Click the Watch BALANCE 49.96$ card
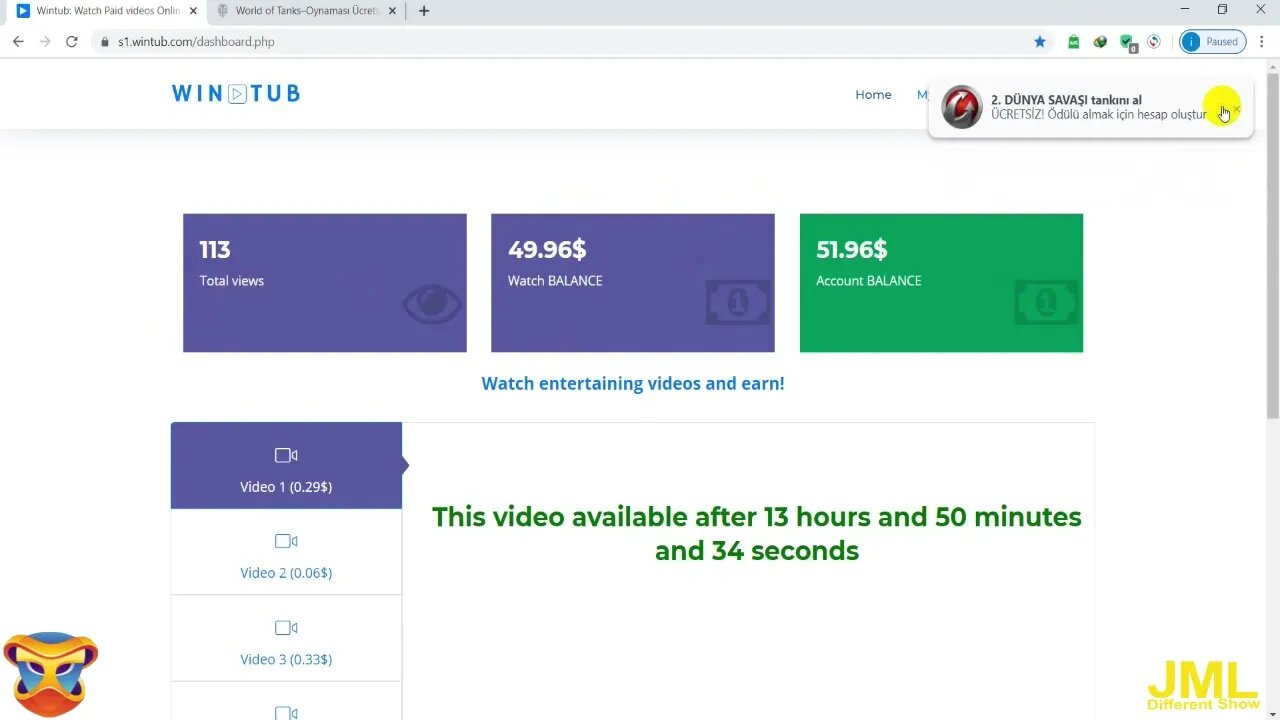Screen dimensions: 1280x720 pos(633,283)
